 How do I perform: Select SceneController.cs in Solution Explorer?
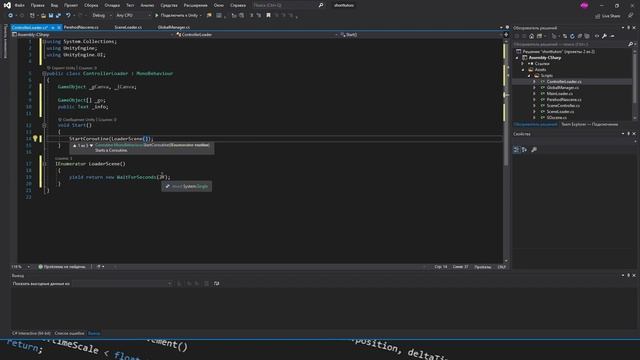point(563,106)
